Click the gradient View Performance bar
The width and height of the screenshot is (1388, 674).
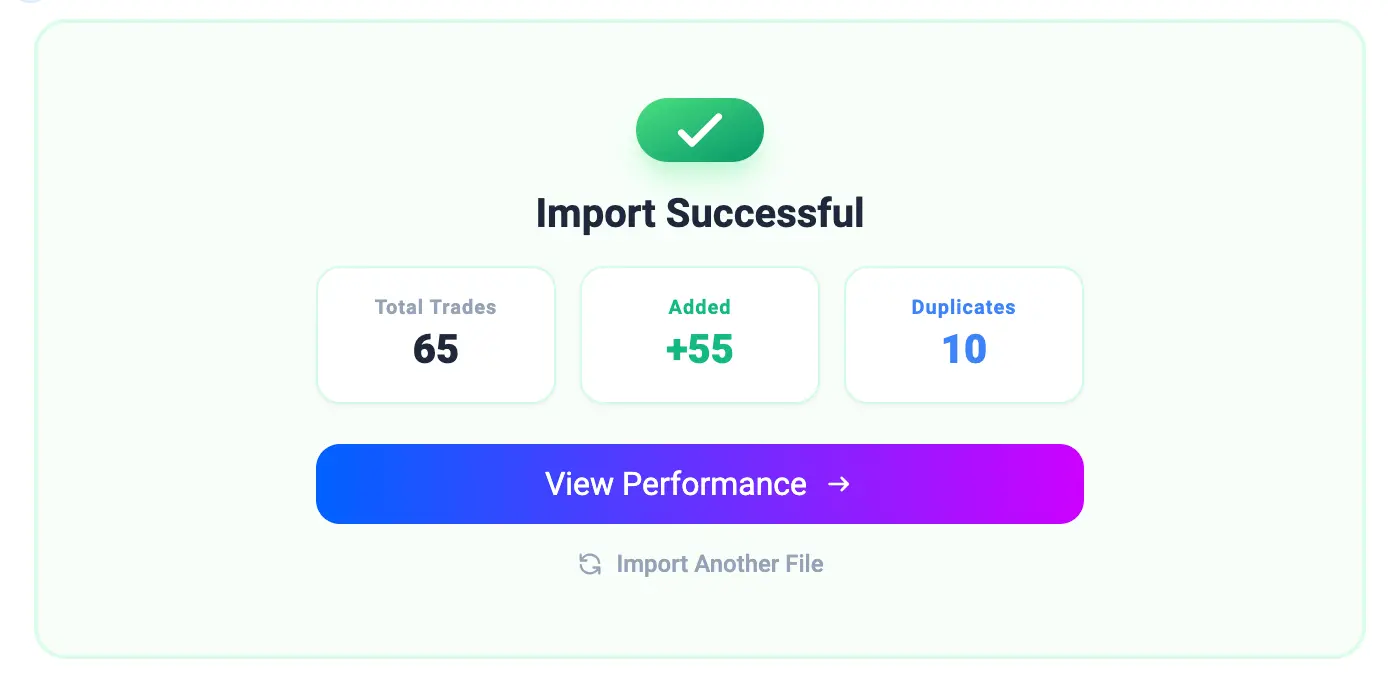(700, 484)
